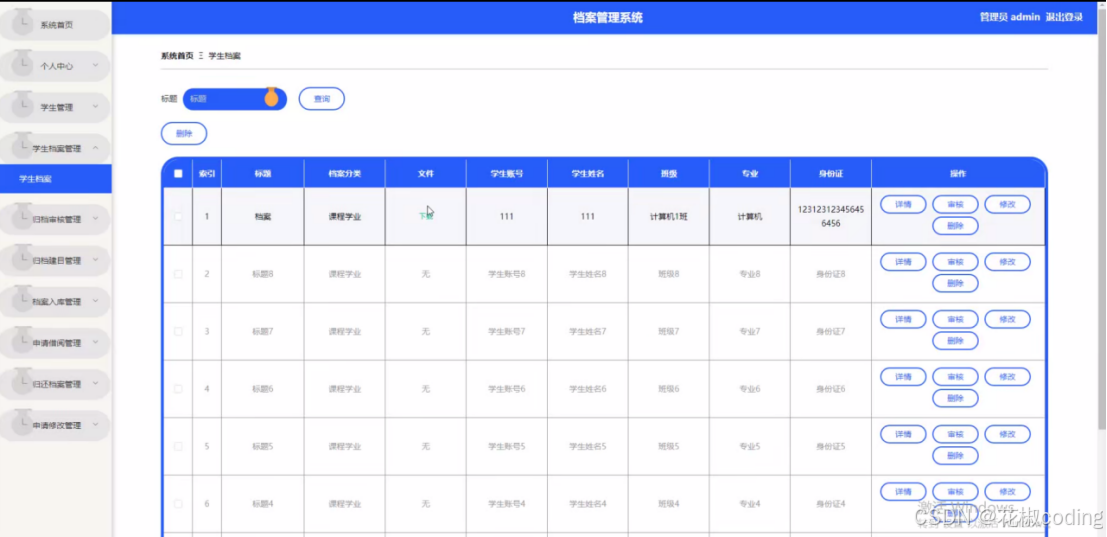Screen dimensions: 1107x537
Task: Click the 学生姓名7 cell
Action: 587,331
